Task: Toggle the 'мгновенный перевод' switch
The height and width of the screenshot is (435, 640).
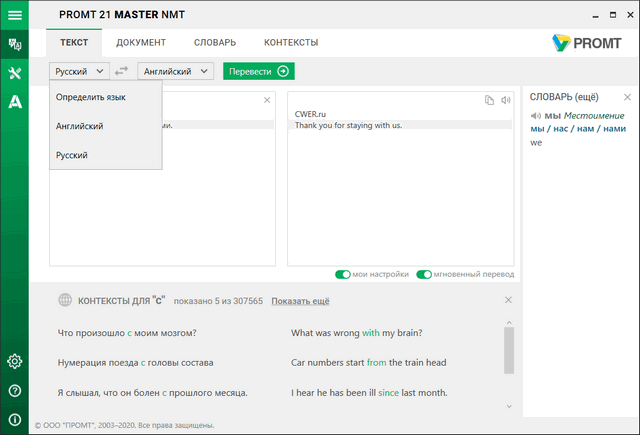Action: coord(424,274)
